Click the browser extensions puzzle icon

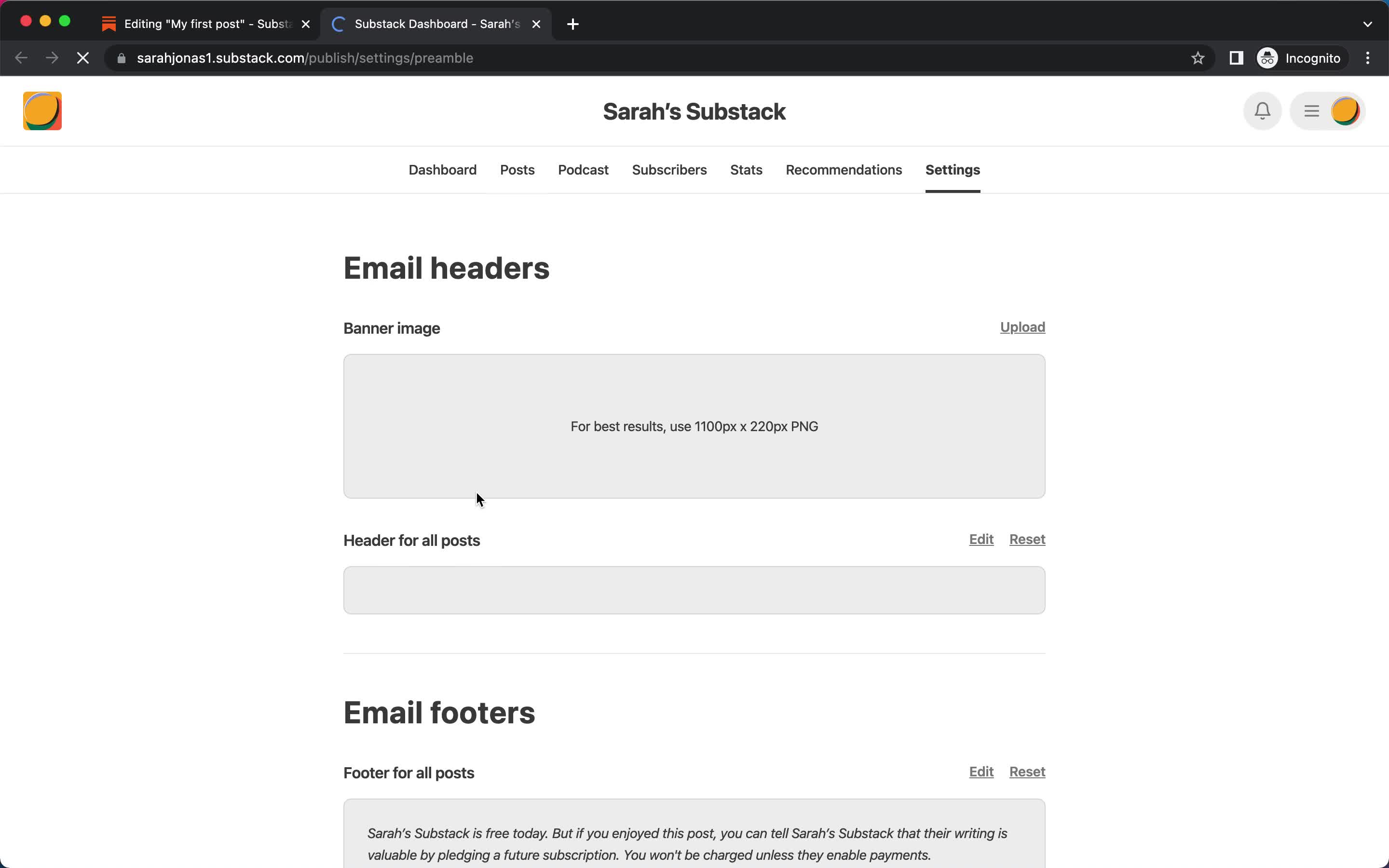tap(1235, 58)
